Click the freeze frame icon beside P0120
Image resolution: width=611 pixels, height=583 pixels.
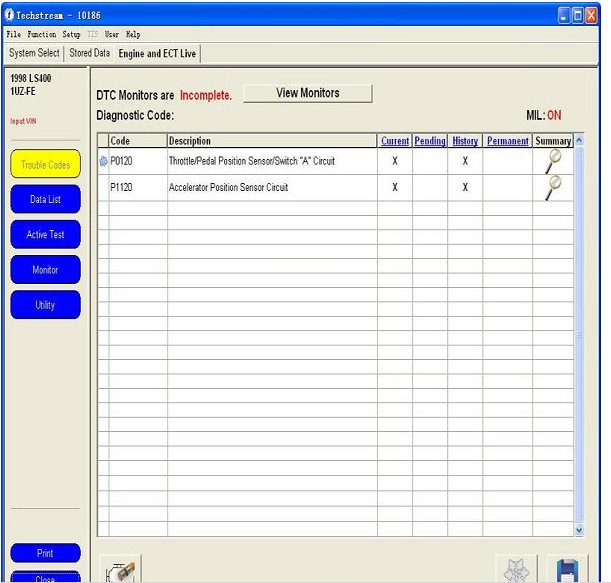click(x=103, y=161)
